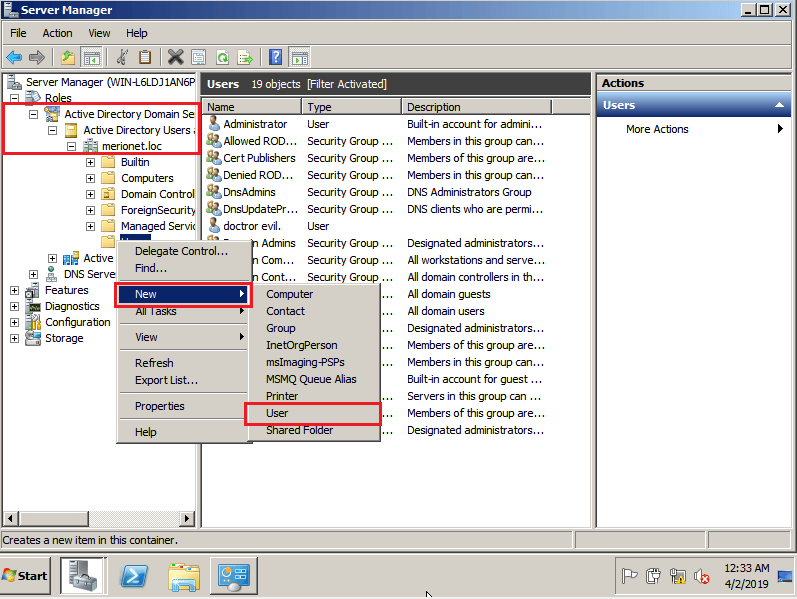Collapse the merionet.loc domain node
The image size is (797, 599).
tap(72, 146)
